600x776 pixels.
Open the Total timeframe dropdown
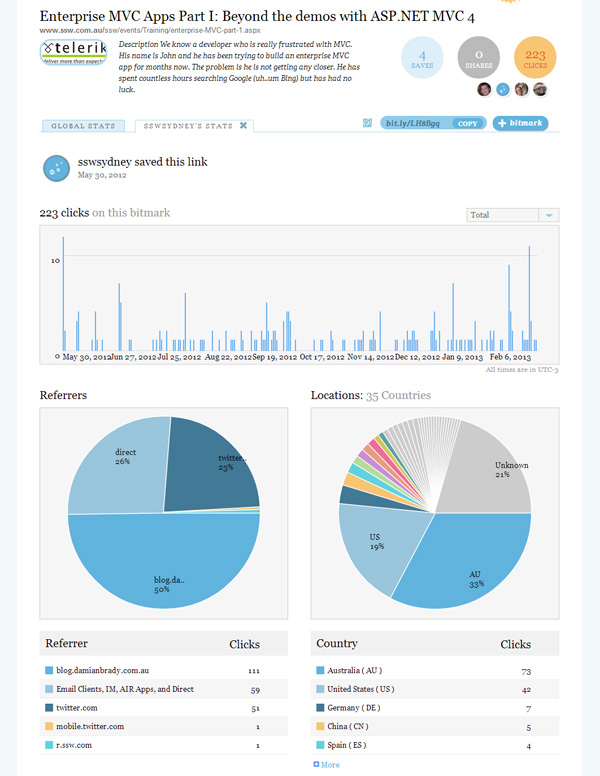512,215
